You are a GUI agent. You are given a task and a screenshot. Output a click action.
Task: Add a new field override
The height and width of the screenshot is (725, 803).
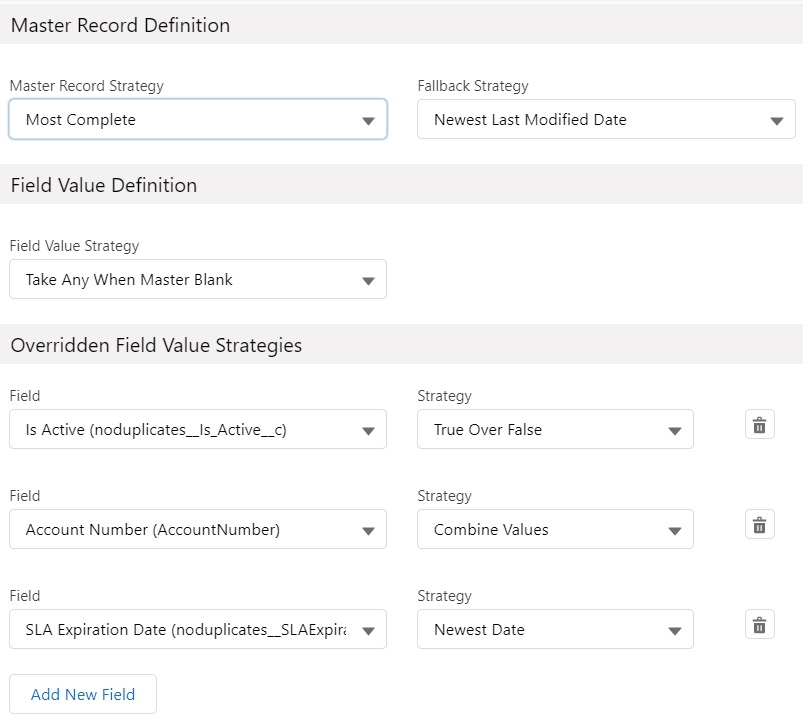[x=83, y=694]
